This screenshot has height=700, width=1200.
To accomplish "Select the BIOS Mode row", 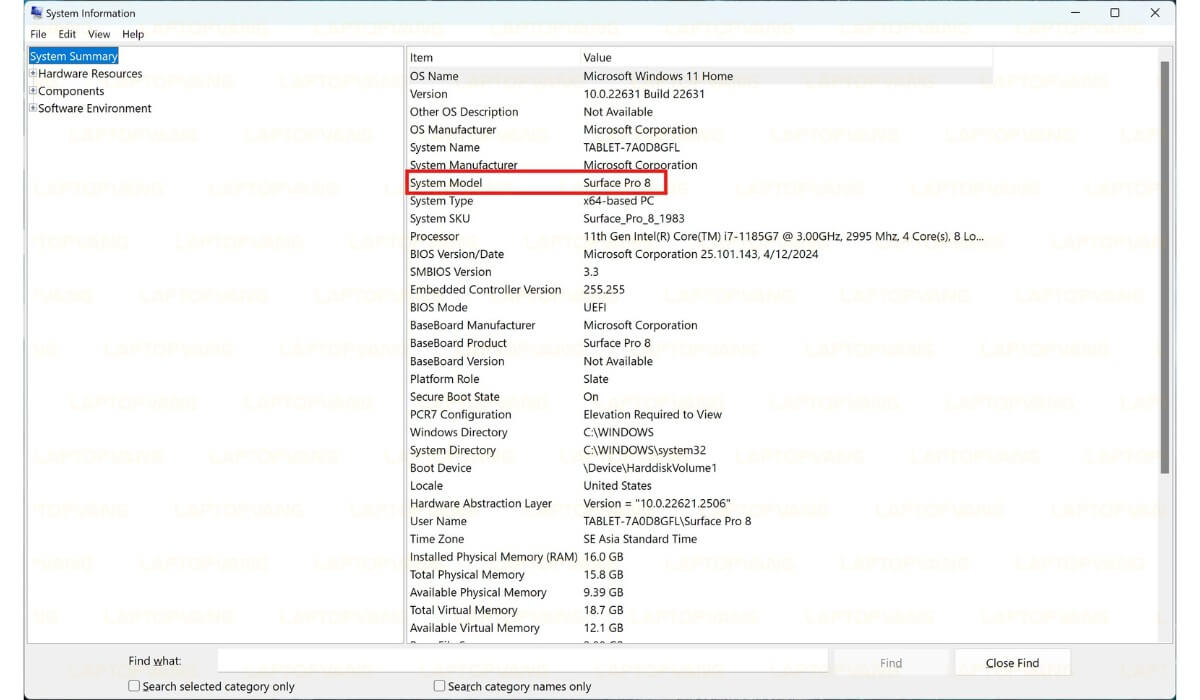I will [x=700, y=308].
